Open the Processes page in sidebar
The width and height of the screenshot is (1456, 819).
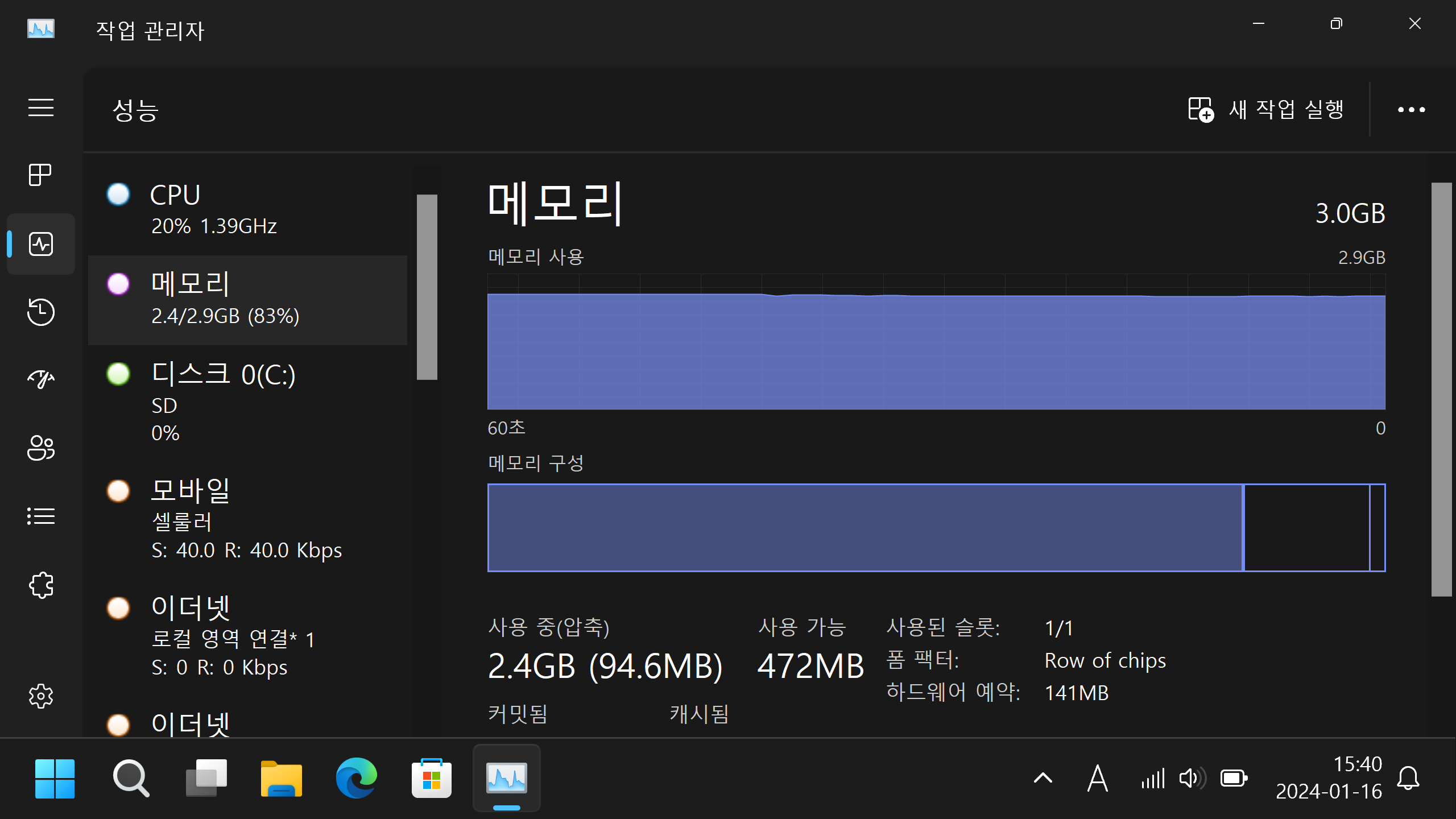tap(40, 175)
